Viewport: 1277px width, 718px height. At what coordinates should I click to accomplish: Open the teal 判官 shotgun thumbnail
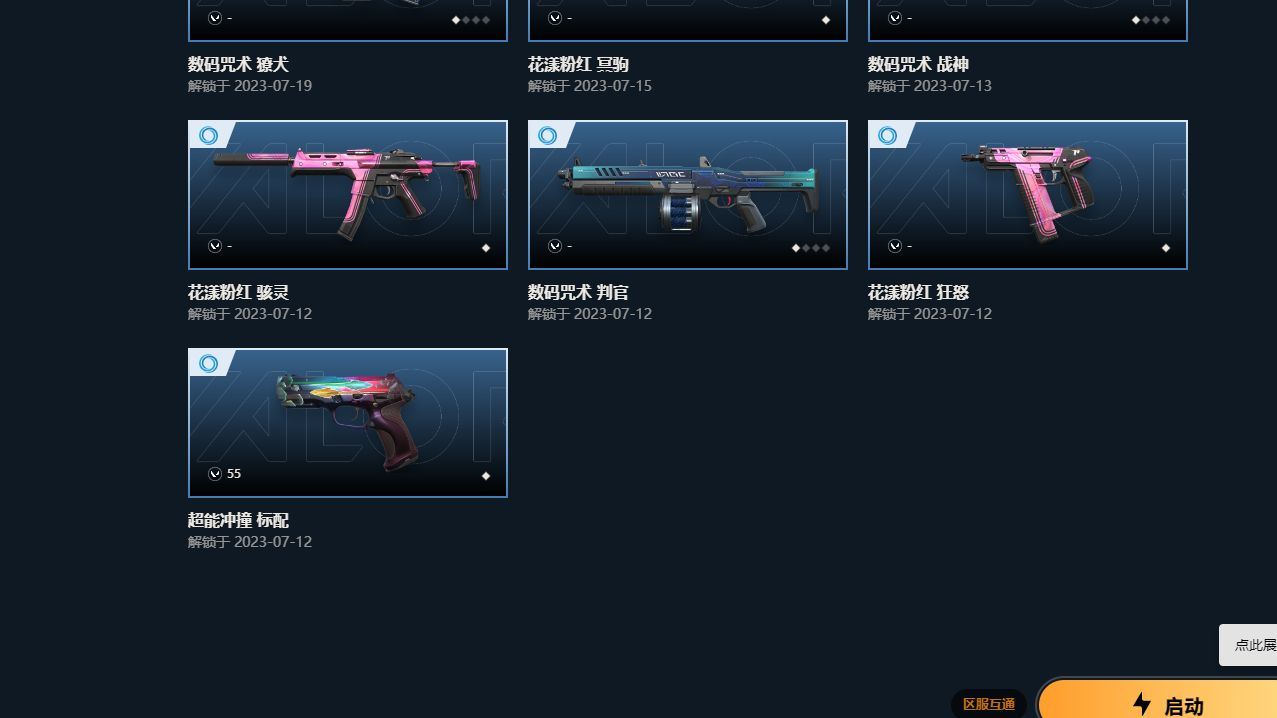tap(688, 195)
